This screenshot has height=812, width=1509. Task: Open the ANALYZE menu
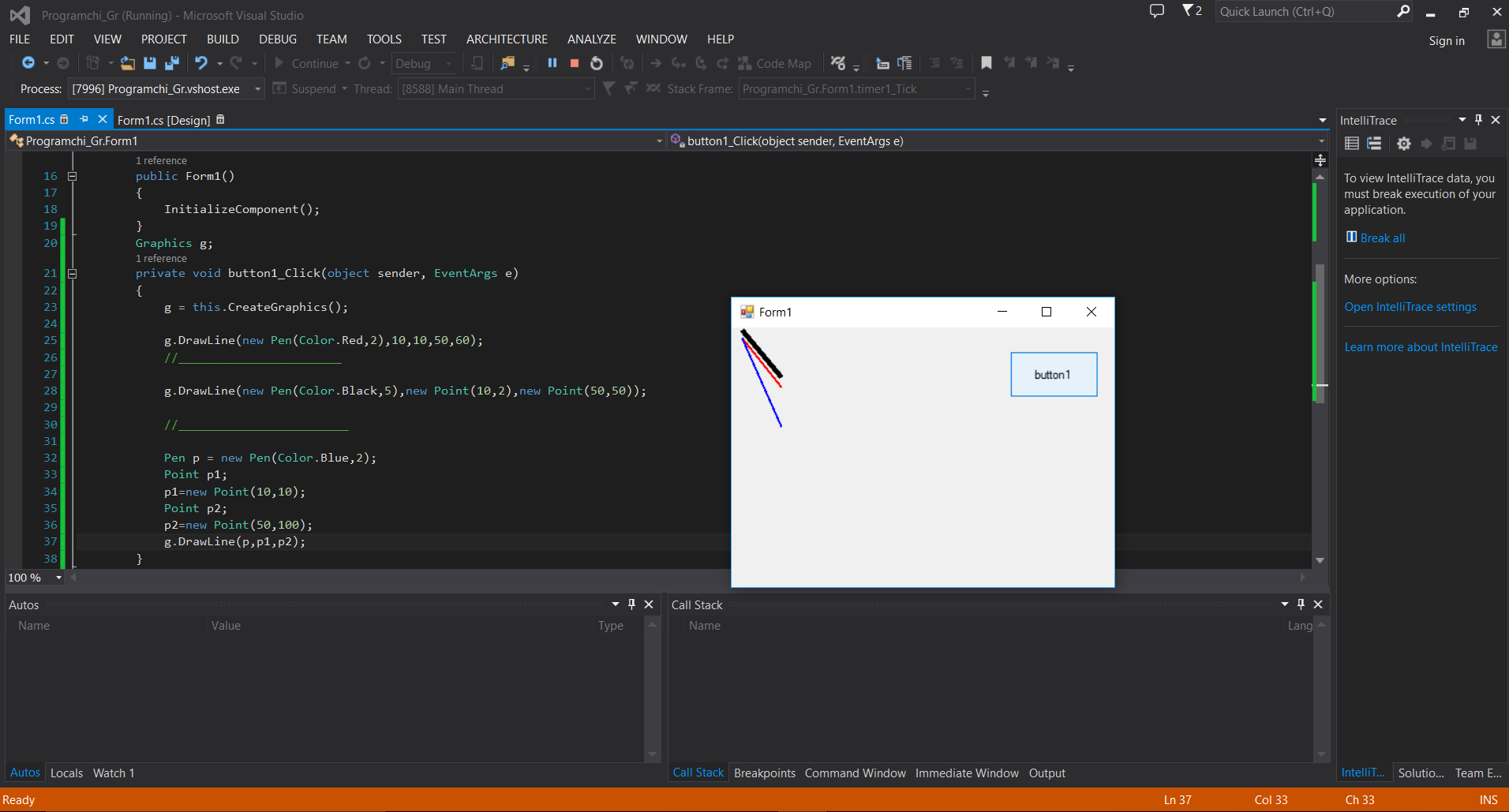pyautogui.click(x=592, y=39)
